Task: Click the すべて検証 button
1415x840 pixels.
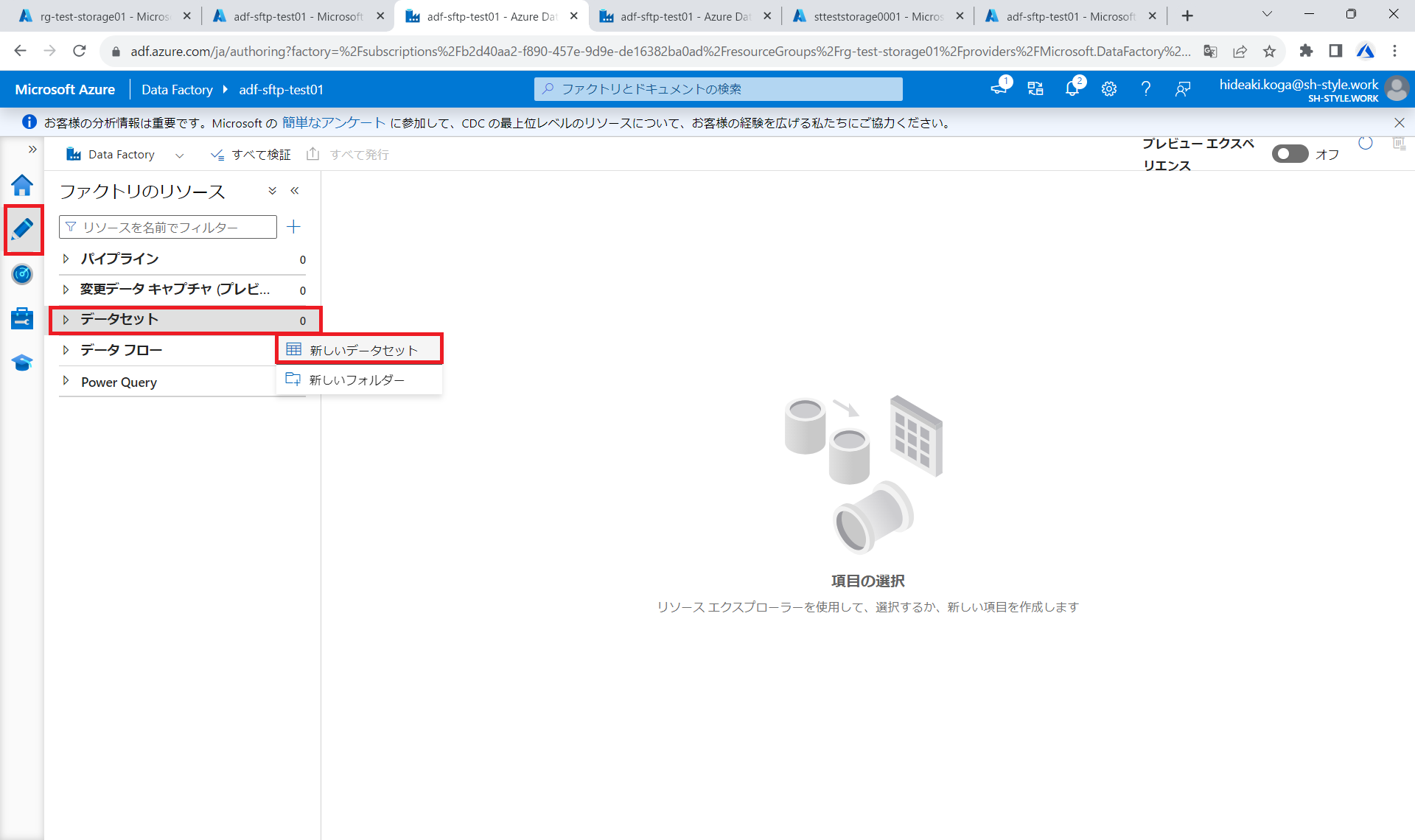Action: 251,155
